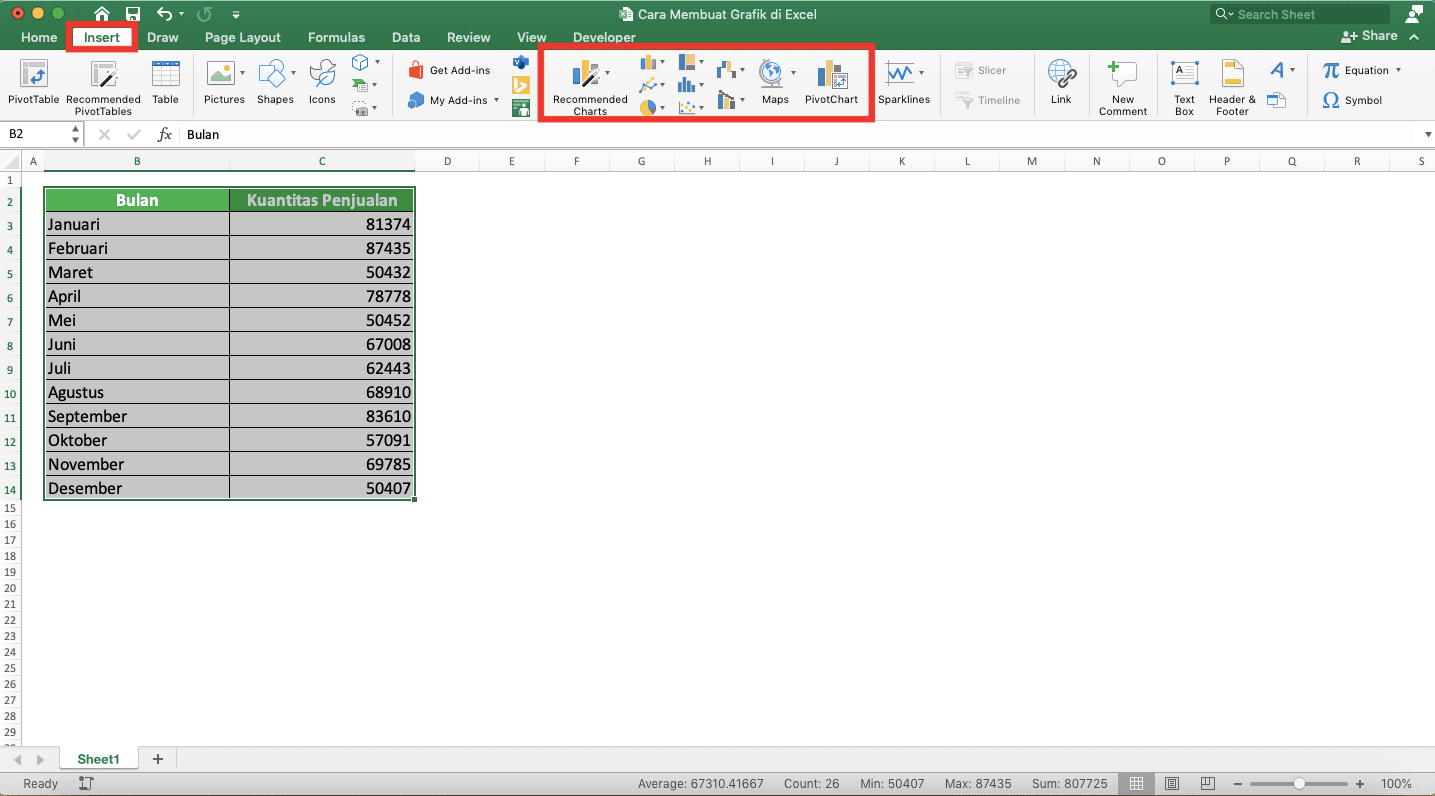Add a new sheet with plus button
The image size is (1435, 796).
157,759
